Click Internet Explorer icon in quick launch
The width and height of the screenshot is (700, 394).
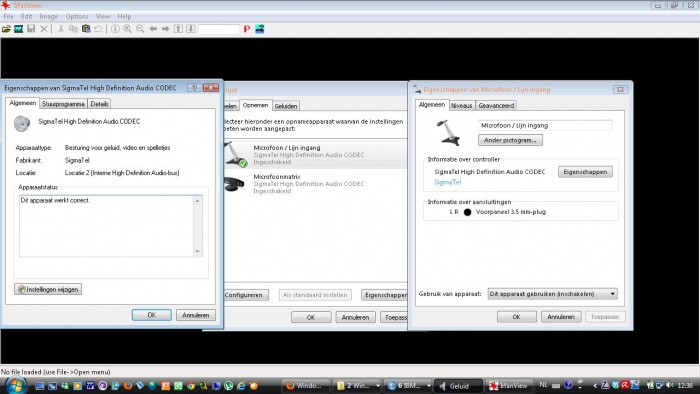[x=242, y=386]
